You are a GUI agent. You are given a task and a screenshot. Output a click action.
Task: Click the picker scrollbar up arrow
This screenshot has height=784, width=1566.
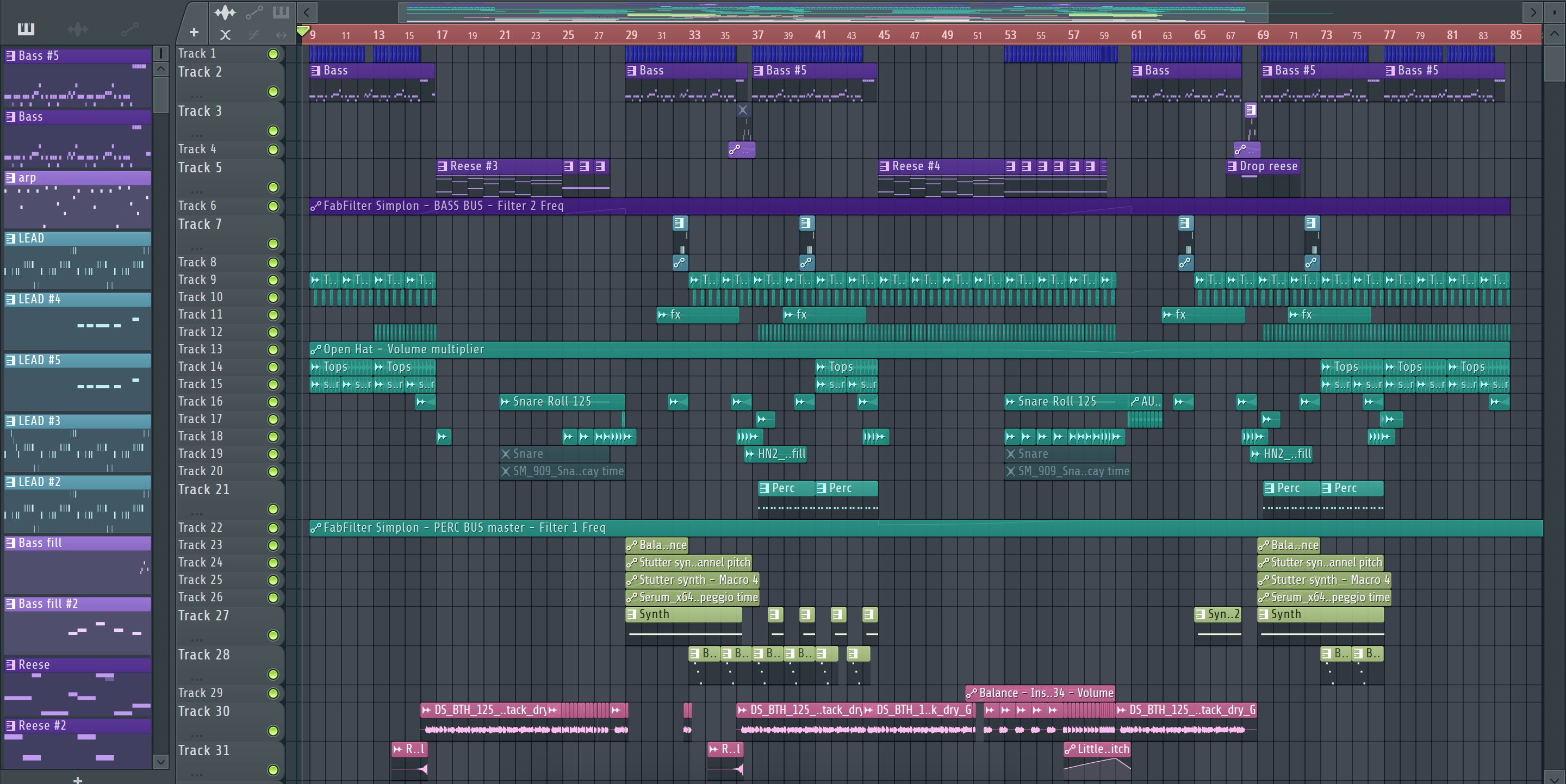click(x=160, y=69)
